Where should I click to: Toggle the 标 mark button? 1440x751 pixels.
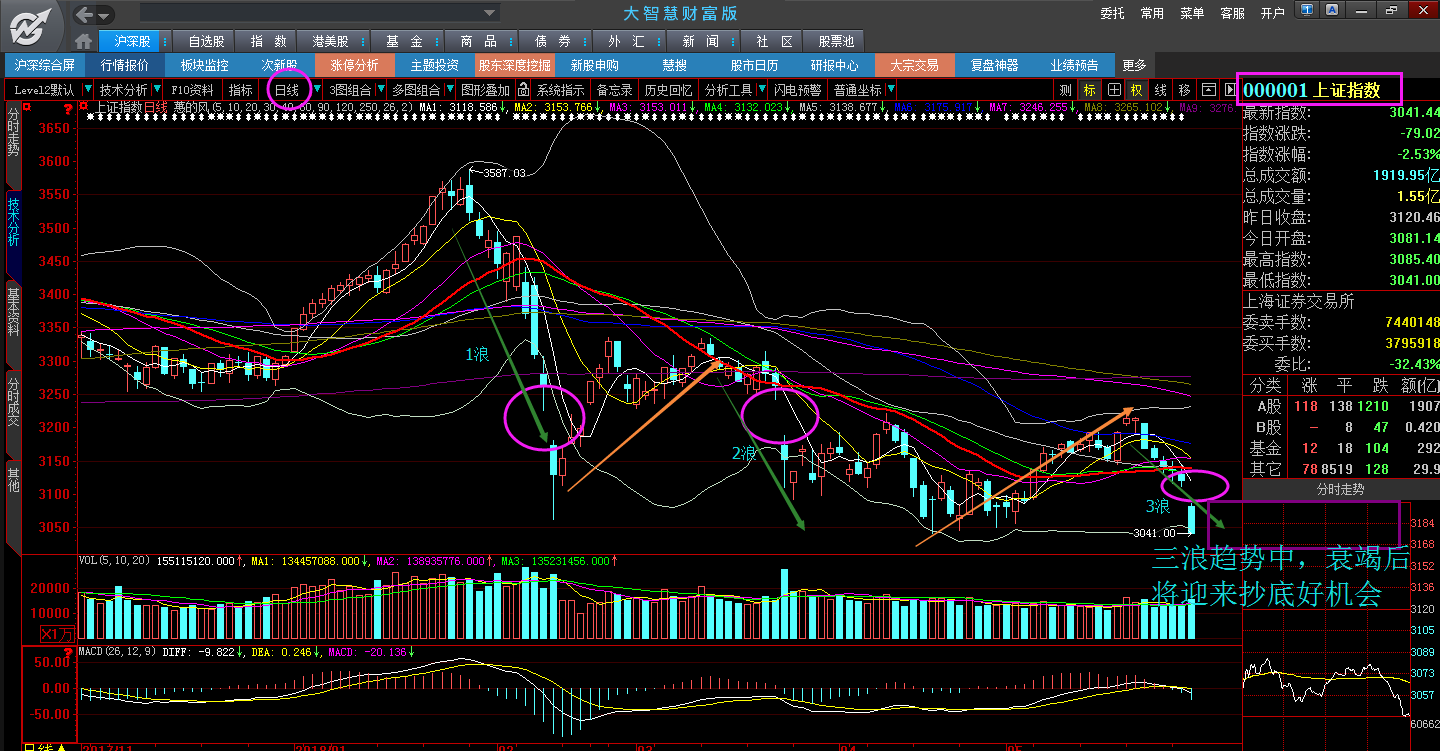coord(1089,90)
